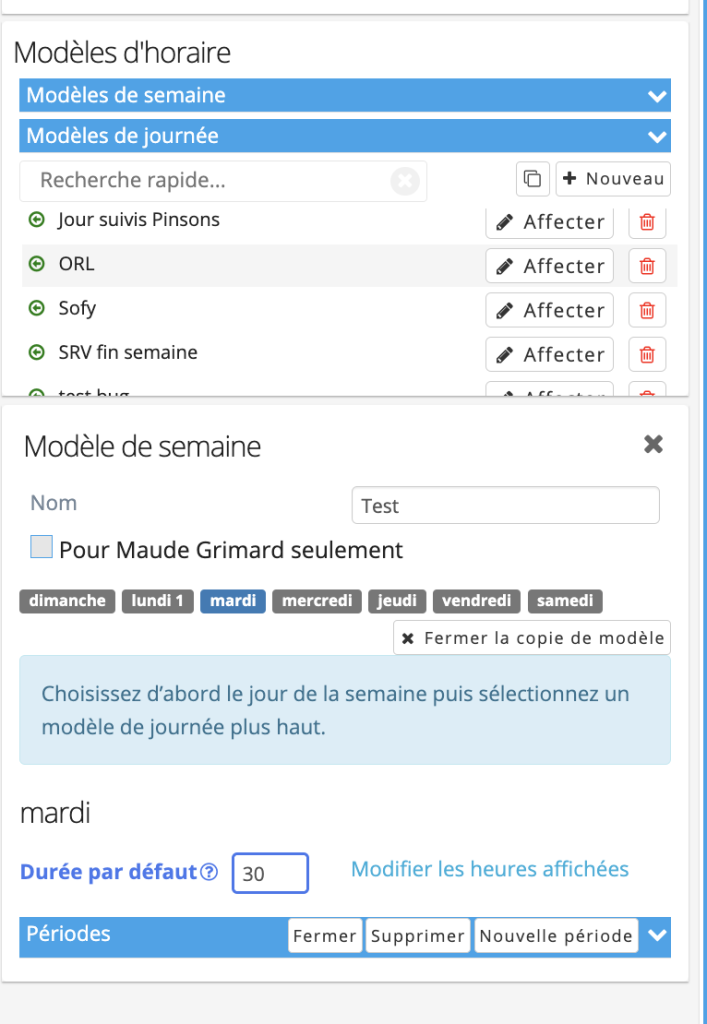Close the Modèle de semaine panel
The height and width of the screenshot is (1024, 707).
click(x=653, y=444)
